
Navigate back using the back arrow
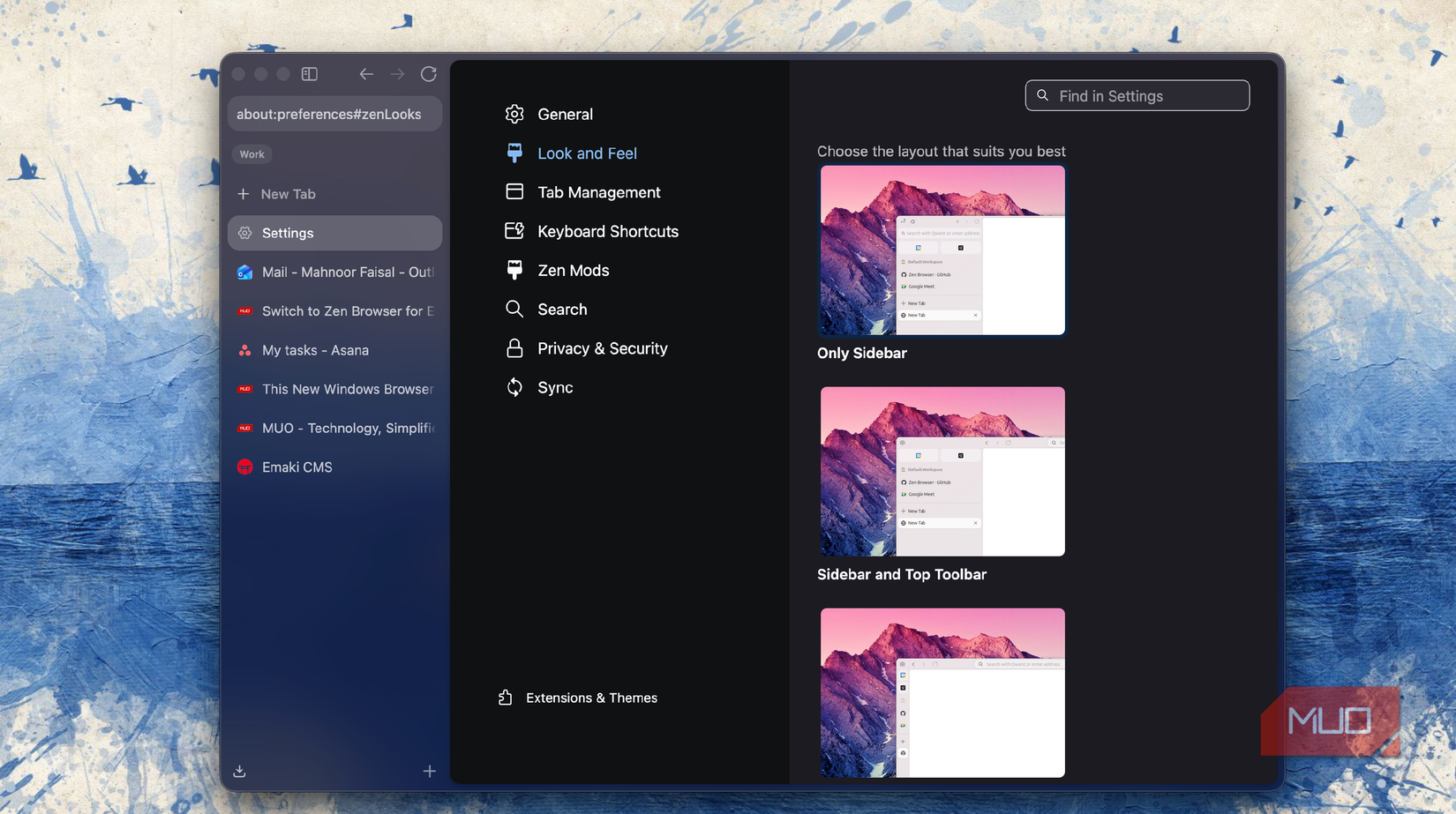tap(366, 74)
